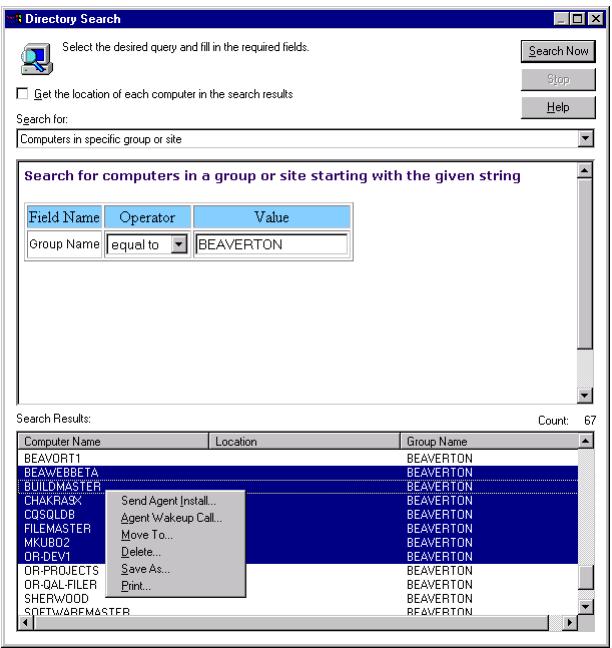Click the Location column header

(x=304, y=441)
